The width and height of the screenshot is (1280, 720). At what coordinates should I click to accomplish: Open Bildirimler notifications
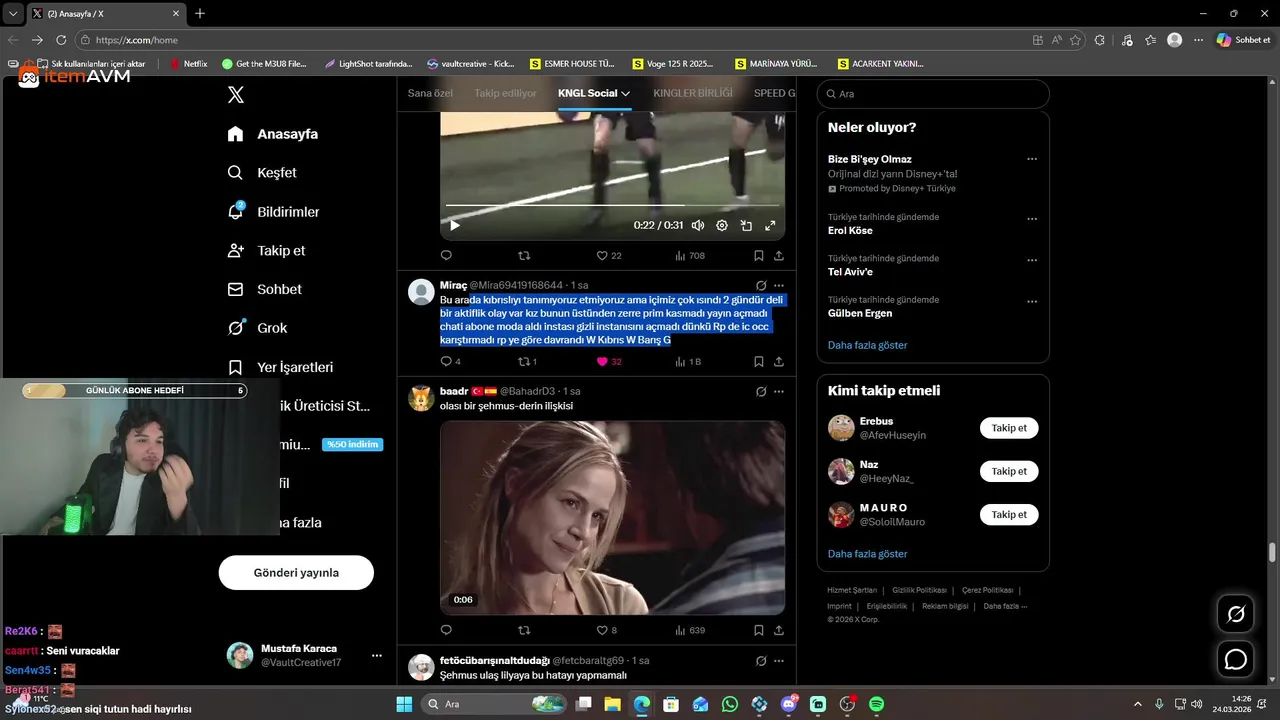tap(274, 212)
